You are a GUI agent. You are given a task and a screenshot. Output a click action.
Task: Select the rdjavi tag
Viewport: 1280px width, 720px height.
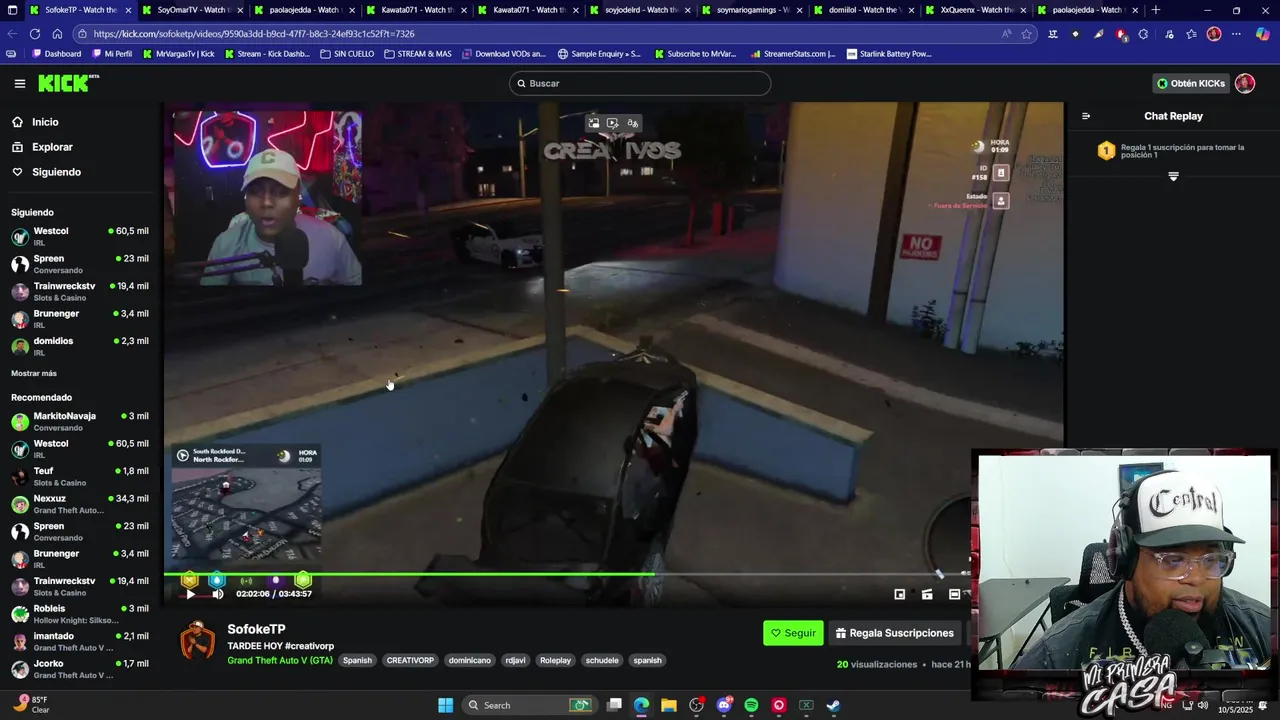pyautogui.click(x=515, y=660)
